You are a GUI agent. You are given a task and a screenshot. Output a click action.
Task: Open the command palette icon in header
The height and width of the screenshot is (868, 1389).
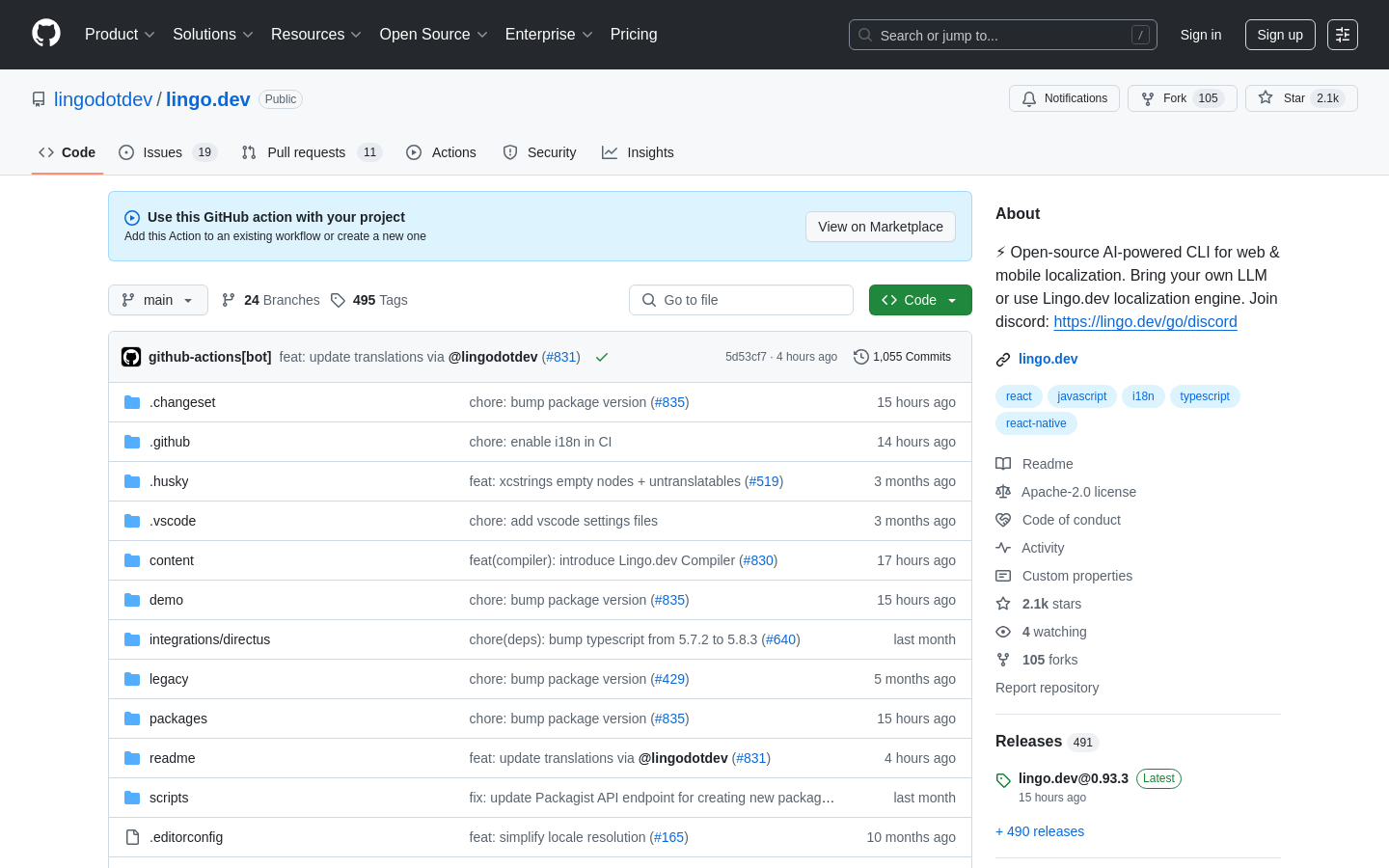[1343, 35]
